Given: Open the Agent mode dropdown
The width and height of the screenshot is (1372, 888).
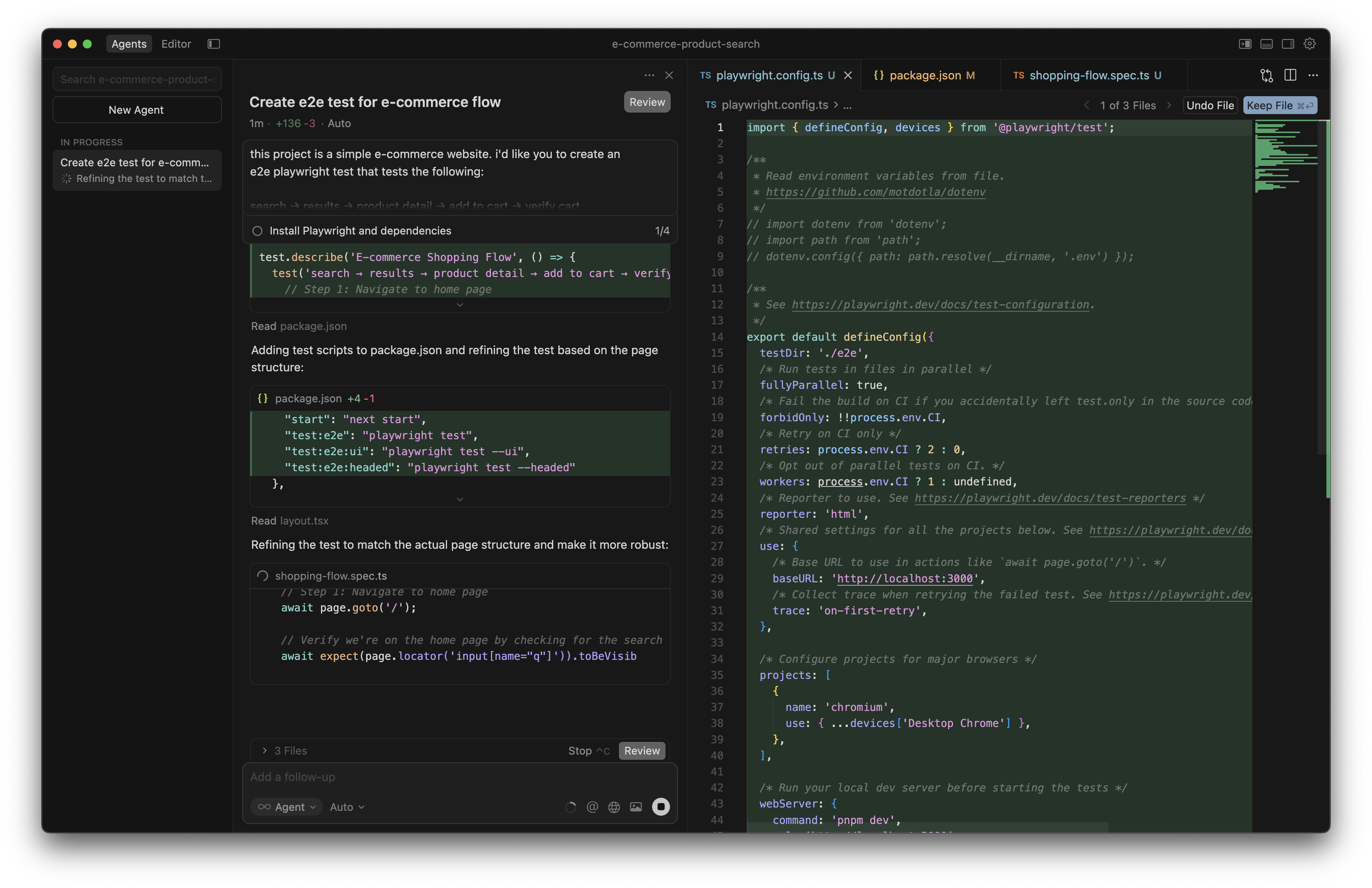Looking at the screenshot, I should pyautogui.click(x=286, y=807).
